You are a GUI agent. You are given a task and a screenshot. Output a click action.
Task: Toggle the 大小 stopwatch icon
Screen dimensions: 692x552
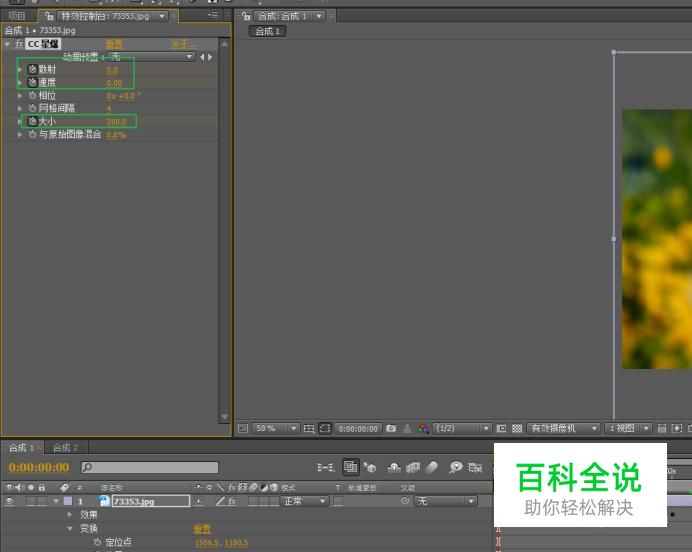tap(32, 121)
